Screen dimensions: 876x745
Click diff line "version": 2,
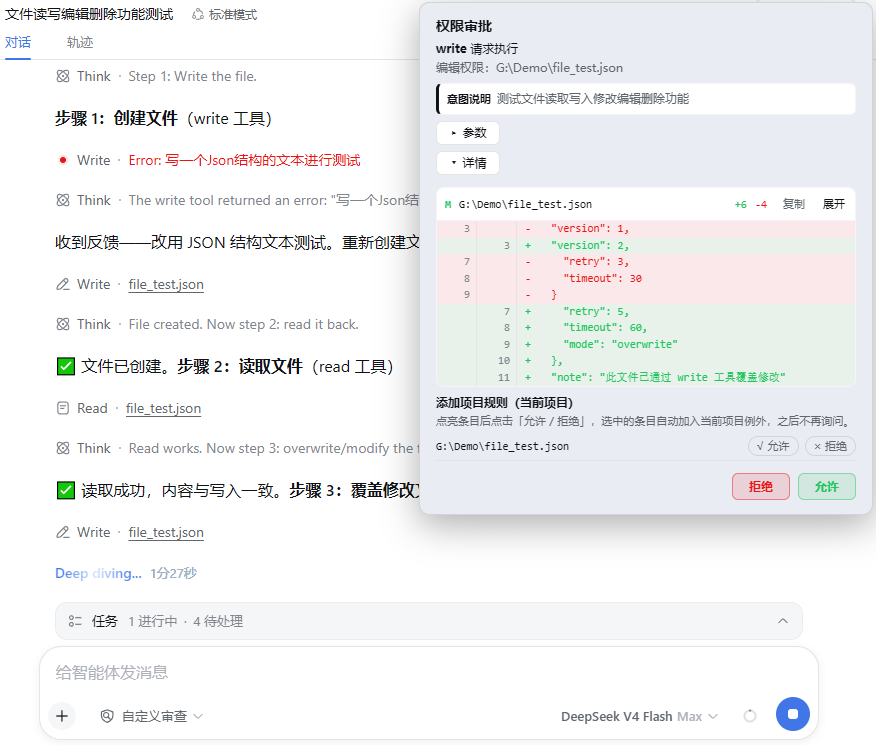point(646,245)
